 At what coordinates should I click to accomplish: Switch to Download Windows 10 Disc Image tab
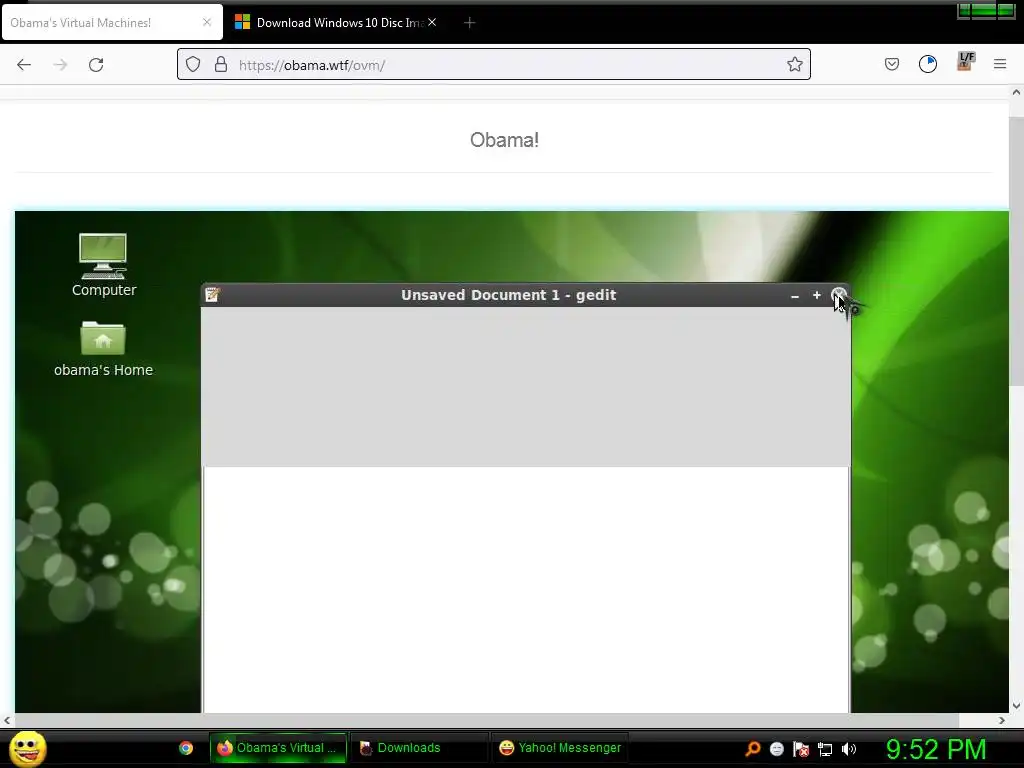coord(336,23)
